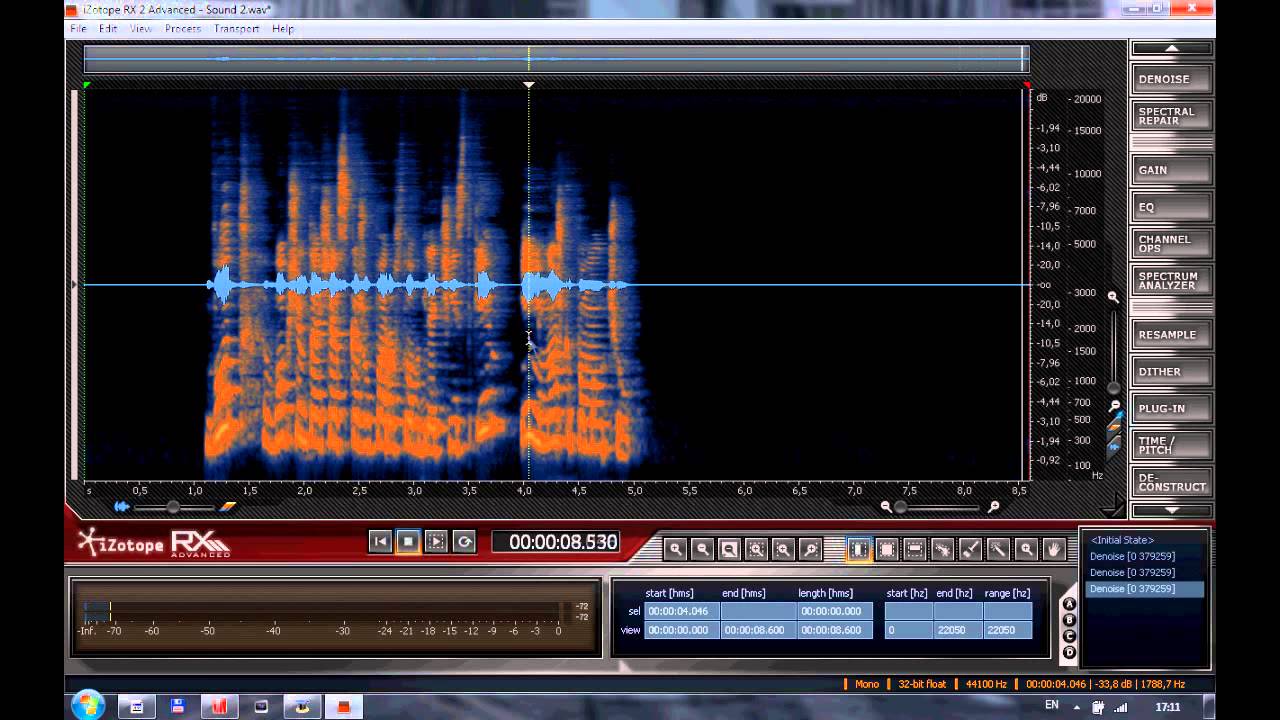Select the brush selection tool
Screen dimensions: 1280x720
[970, 549]
